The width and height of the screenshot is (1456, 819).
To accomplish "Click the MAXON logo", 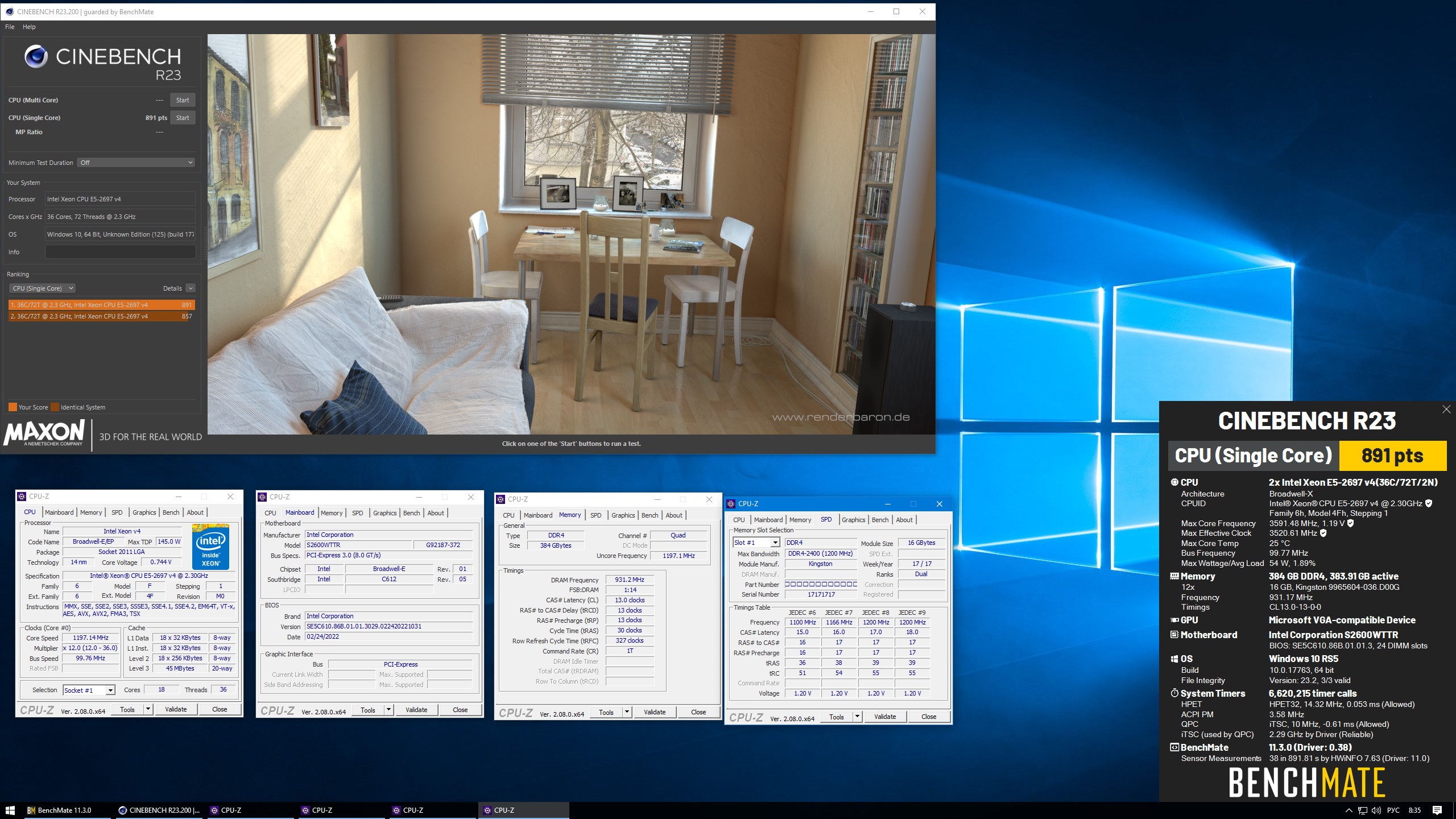I will 44,433.
